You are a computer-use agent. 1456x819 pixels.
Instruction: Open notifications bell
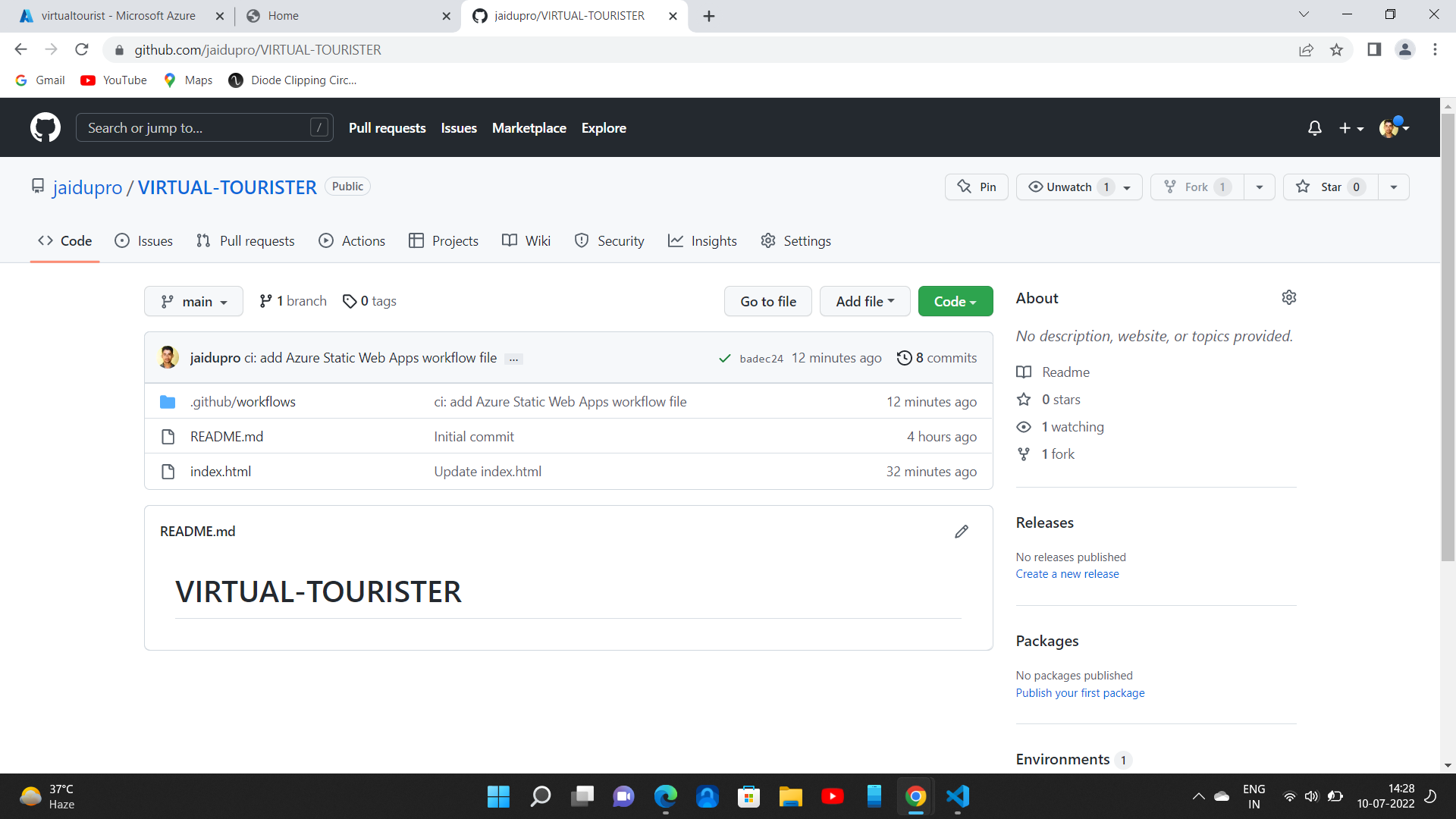point(1314,128)
